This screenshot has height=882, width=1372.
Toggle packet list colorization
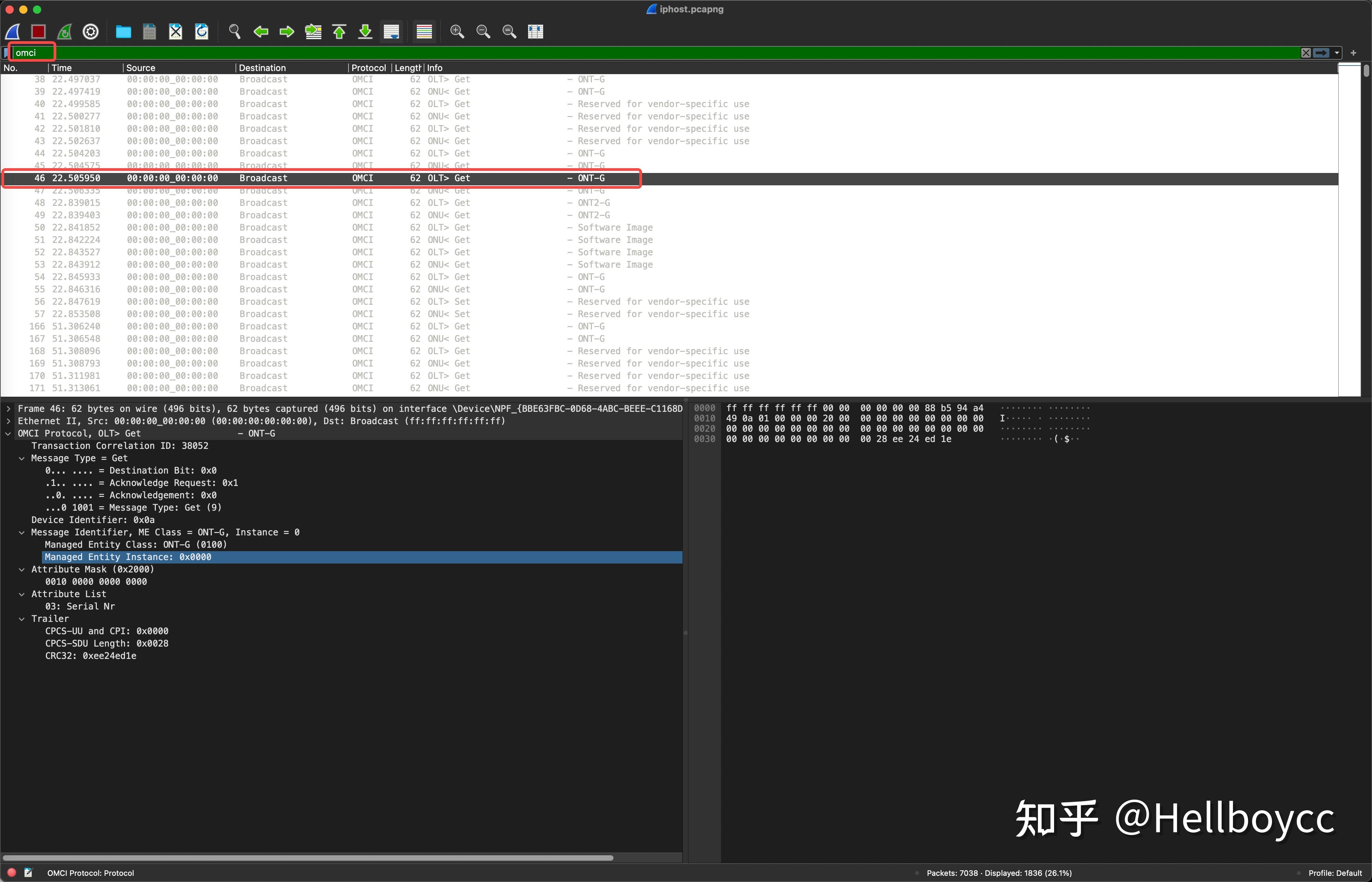pyautogui.click(x=424, y=32)
